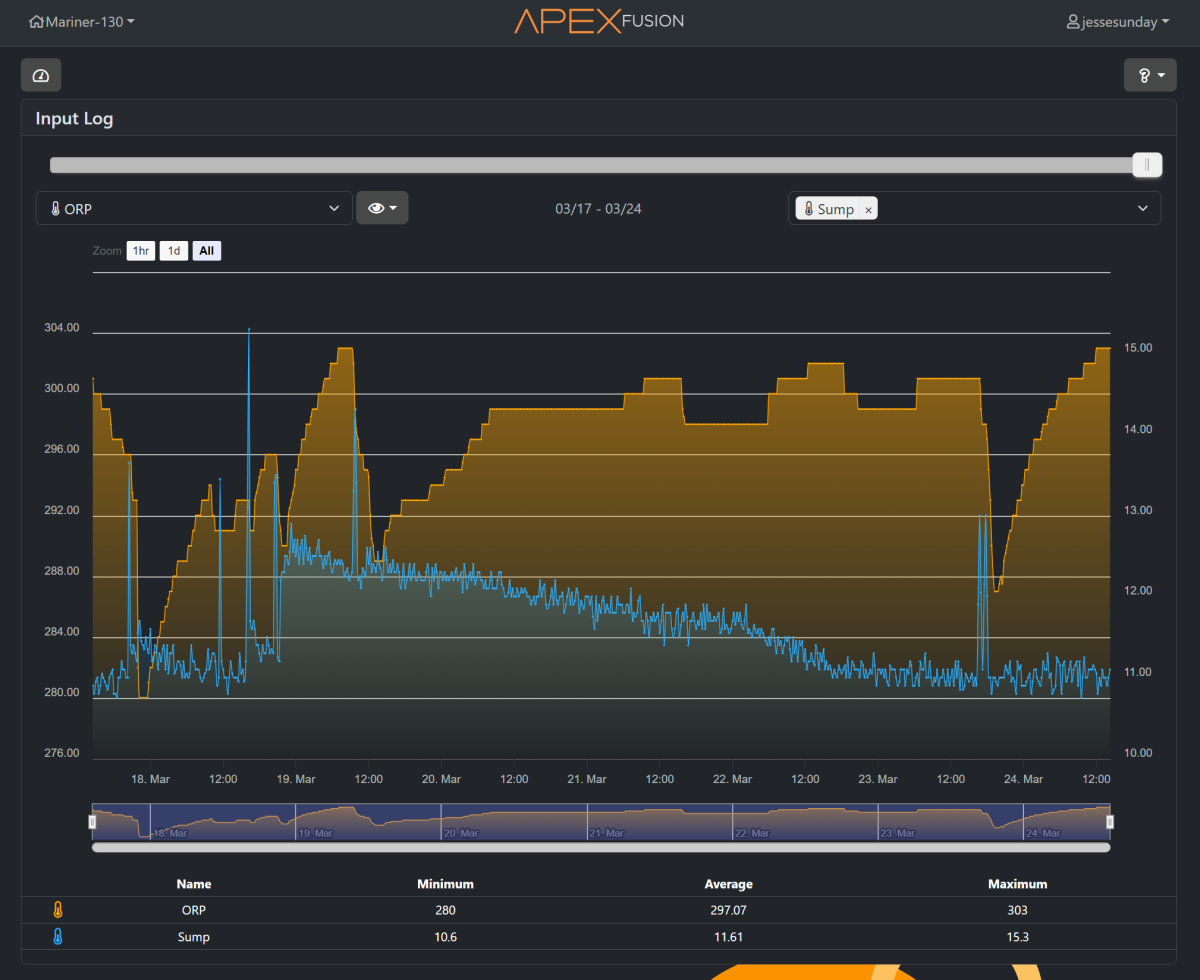Click Sump average value 11.61

point(727,937)
